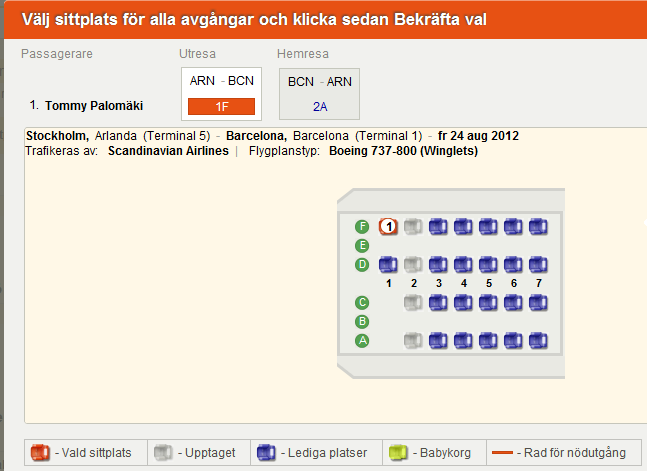
Task: Choose free seat 5D
Action: click(x=488, y=264)
